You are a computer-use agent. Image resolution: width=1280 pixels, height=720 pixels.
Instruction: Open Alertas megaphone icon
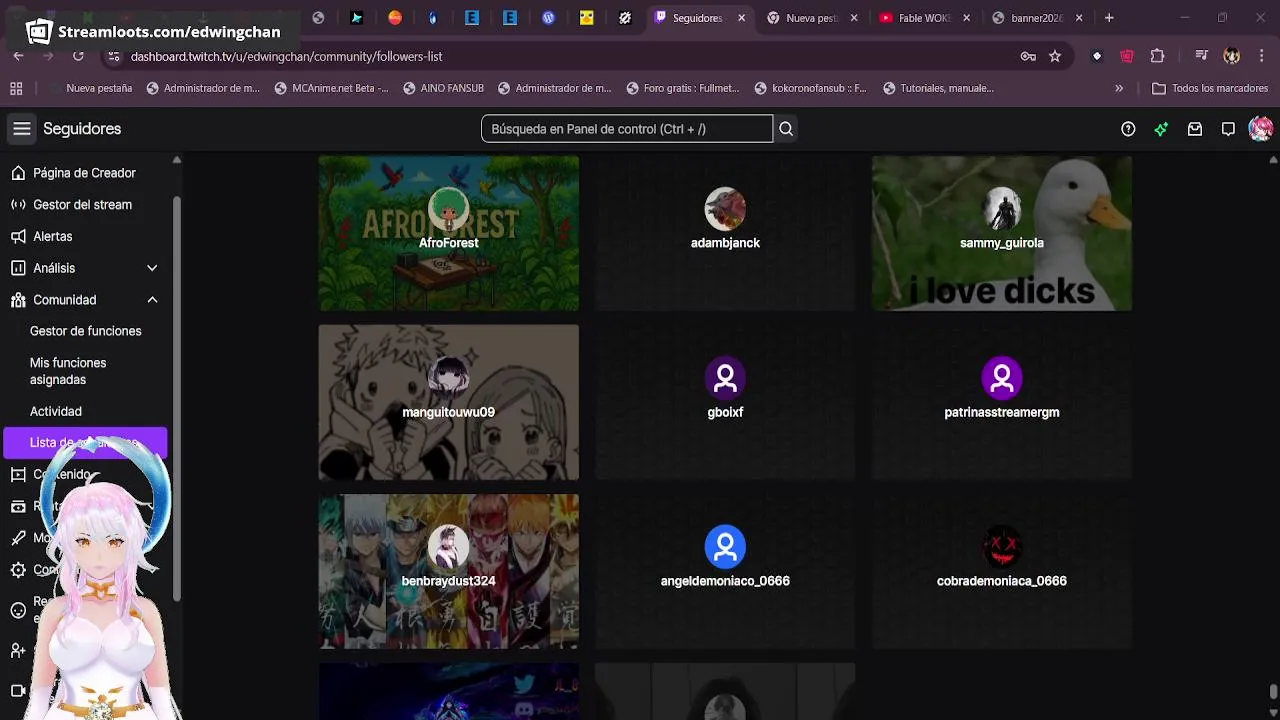(x=18, y=237)
